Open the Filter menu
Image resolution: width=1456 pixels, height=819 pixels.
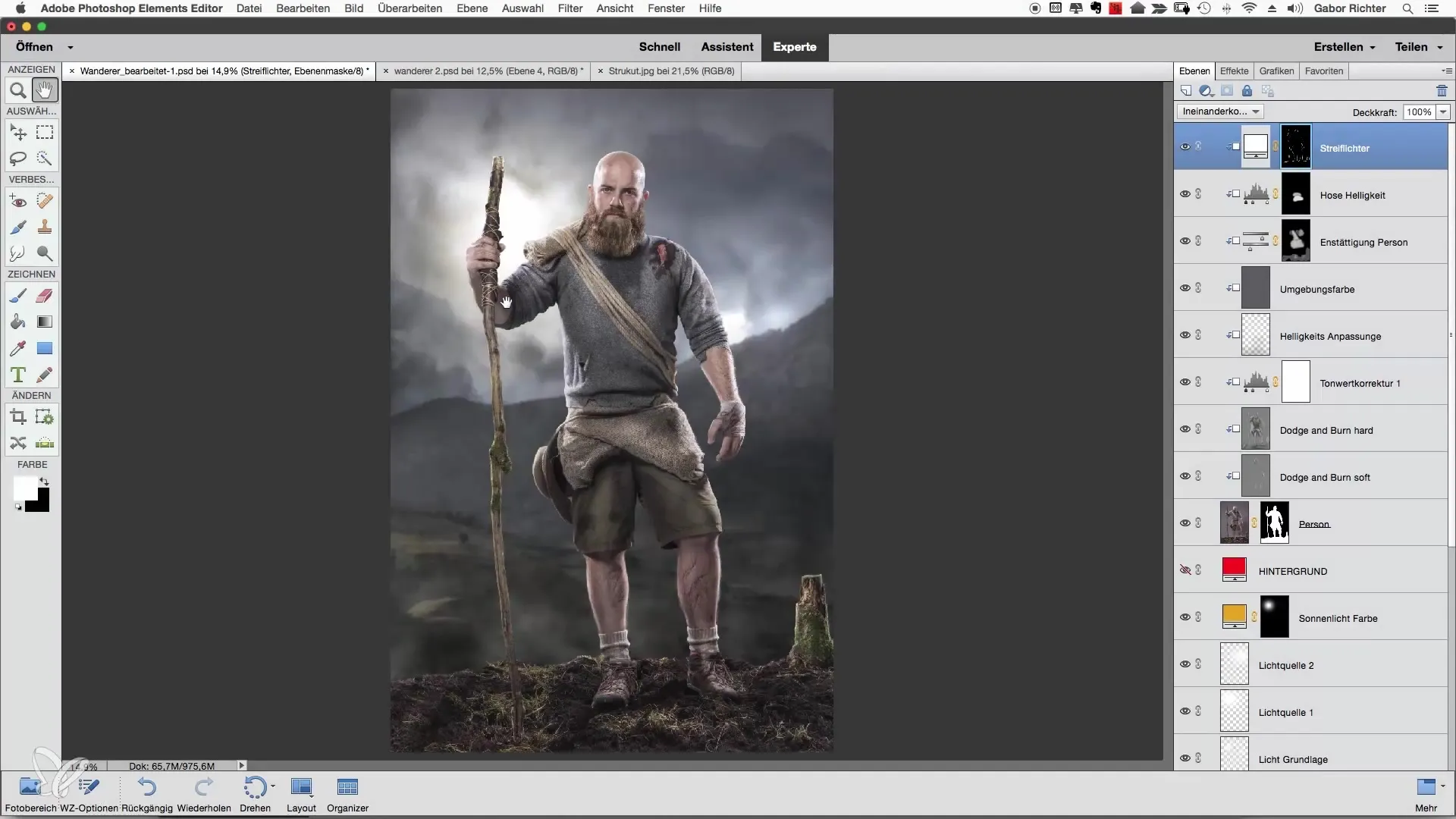[570, 8]
